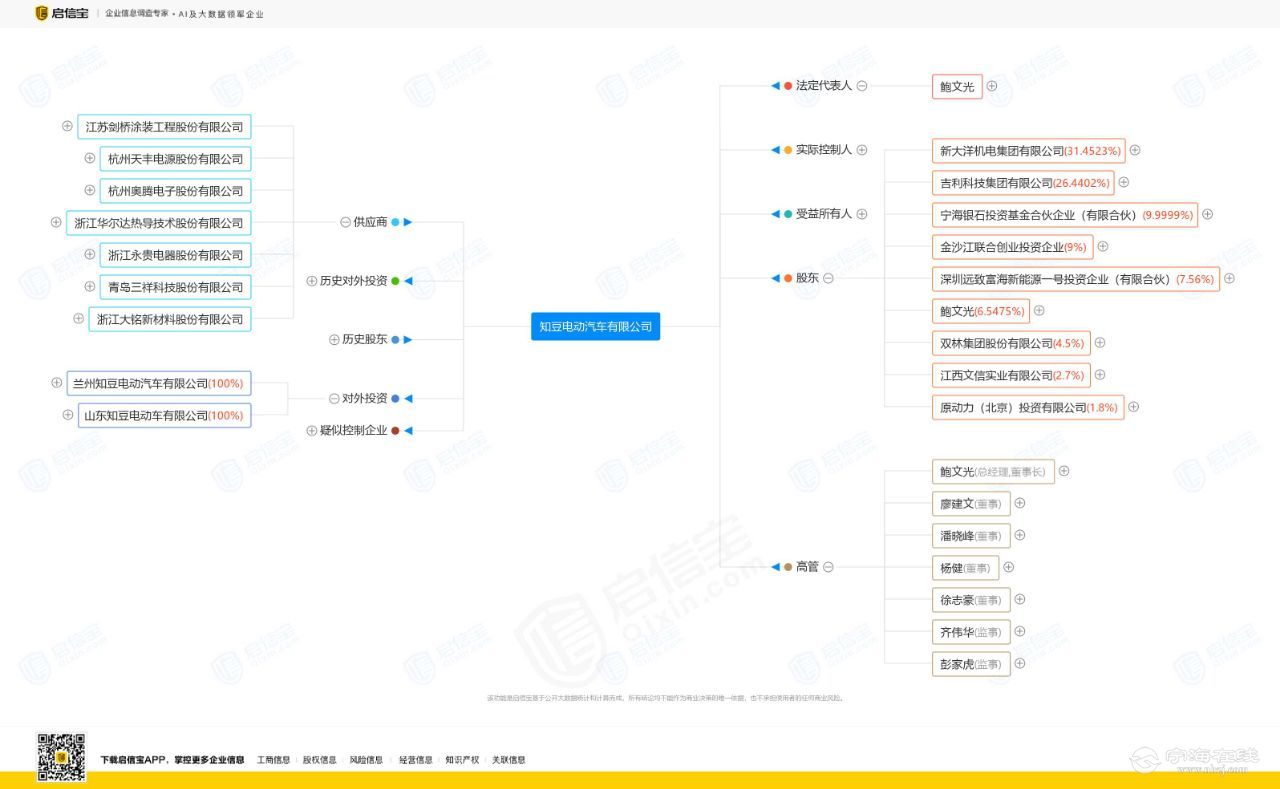Viewport: 1280px width, 789px height.
Task: Expand the plus icon beside 杭州奥腾电子股份有限公司
Action: [x=90, y=190]
